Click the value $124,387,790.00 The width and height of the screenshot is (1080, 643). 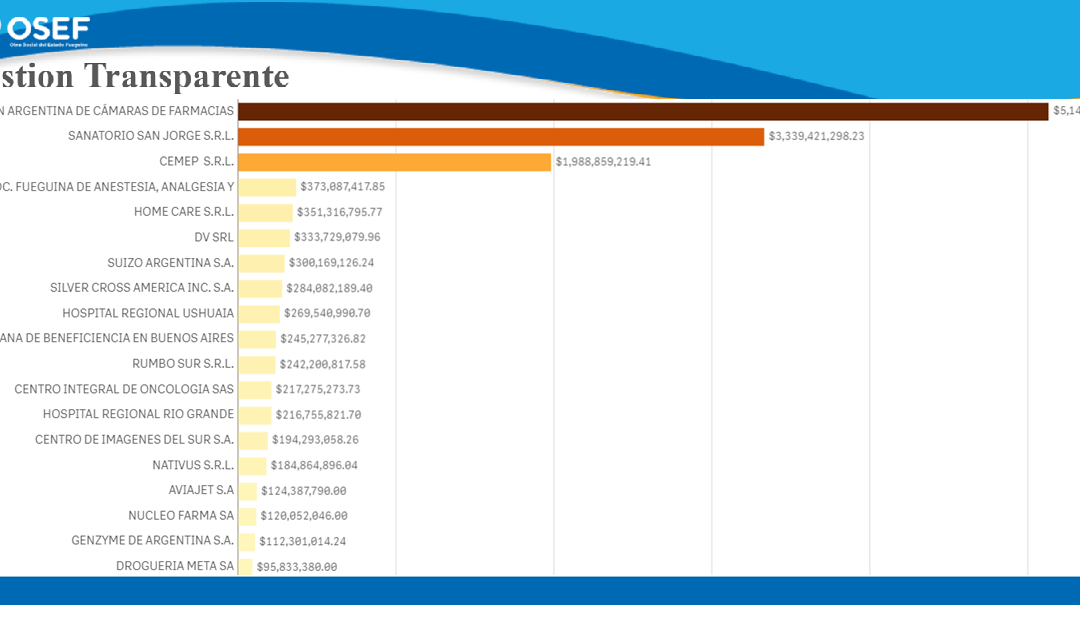point(304,491)
